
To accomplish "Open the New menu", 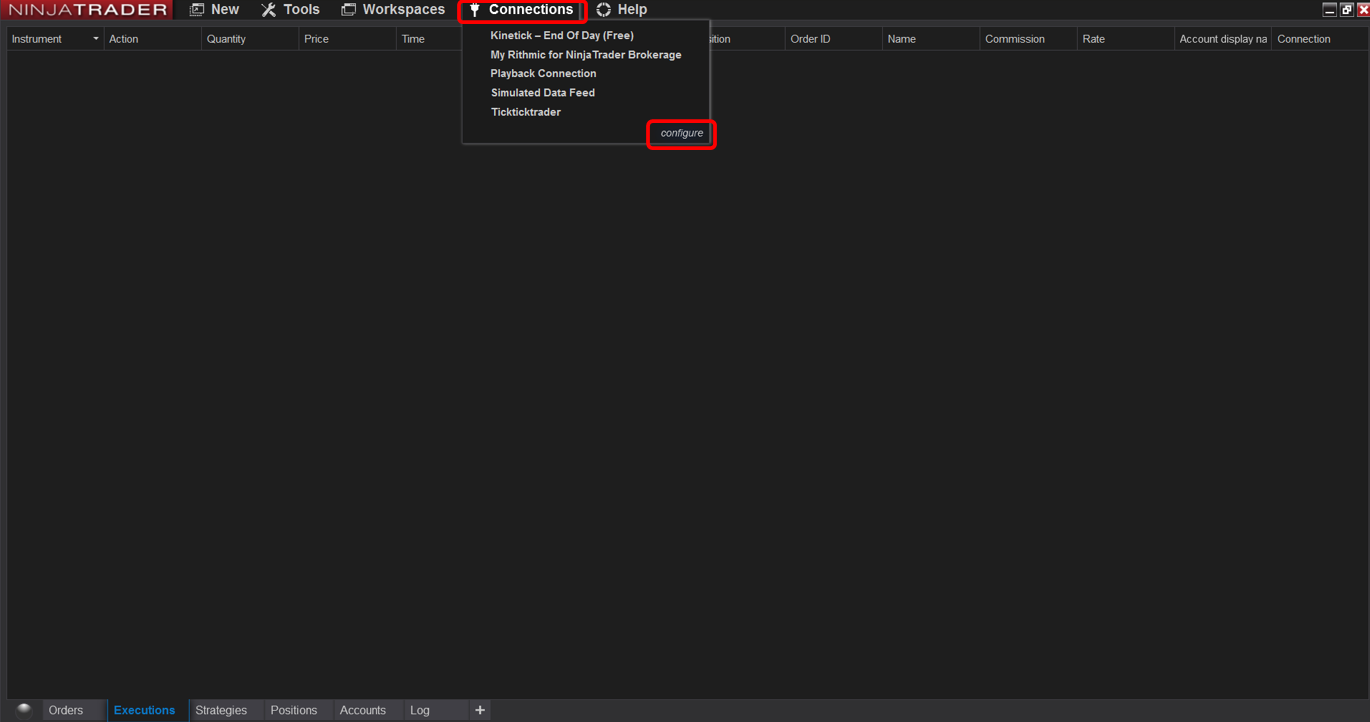I will coord(214,9).
